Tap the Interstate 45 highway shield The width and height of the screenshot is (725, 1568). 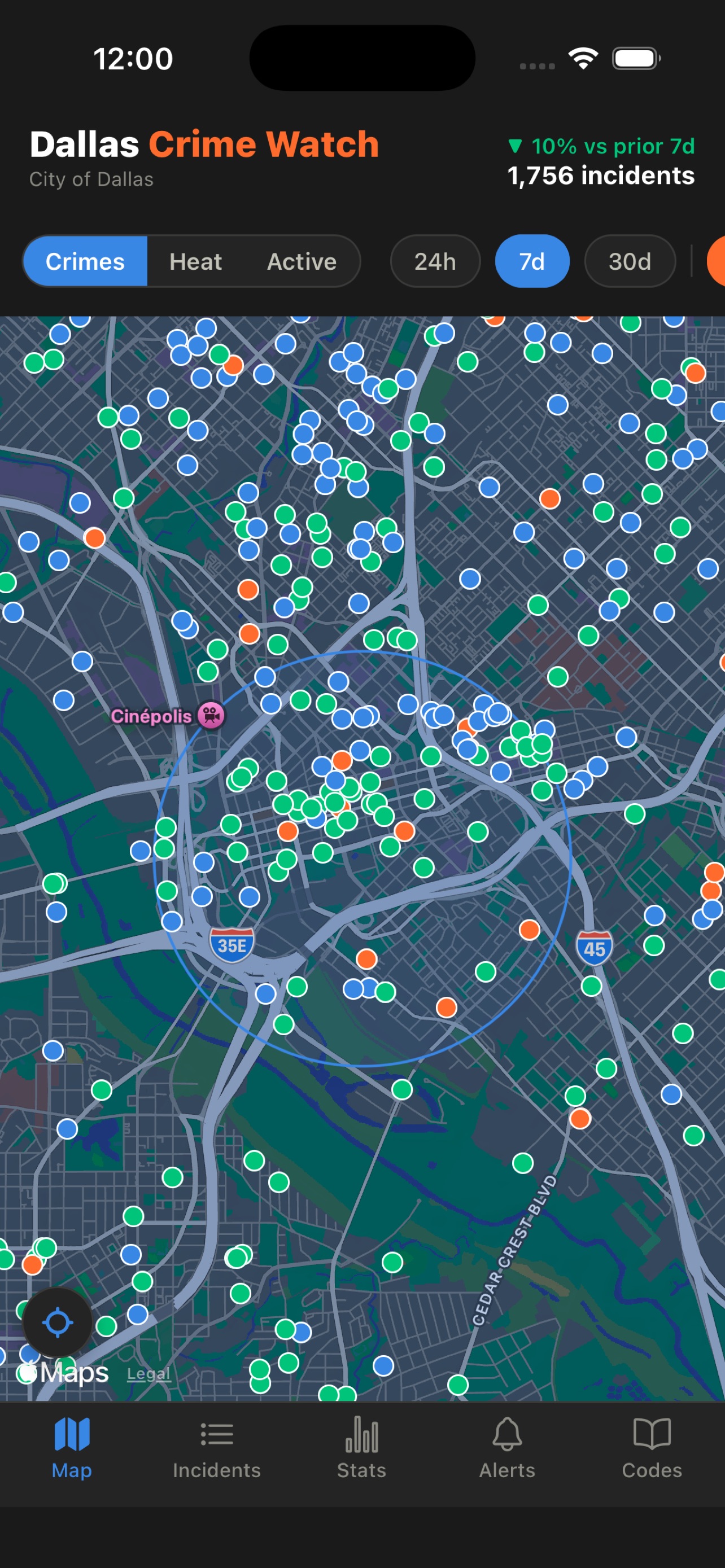pos(594,947)
